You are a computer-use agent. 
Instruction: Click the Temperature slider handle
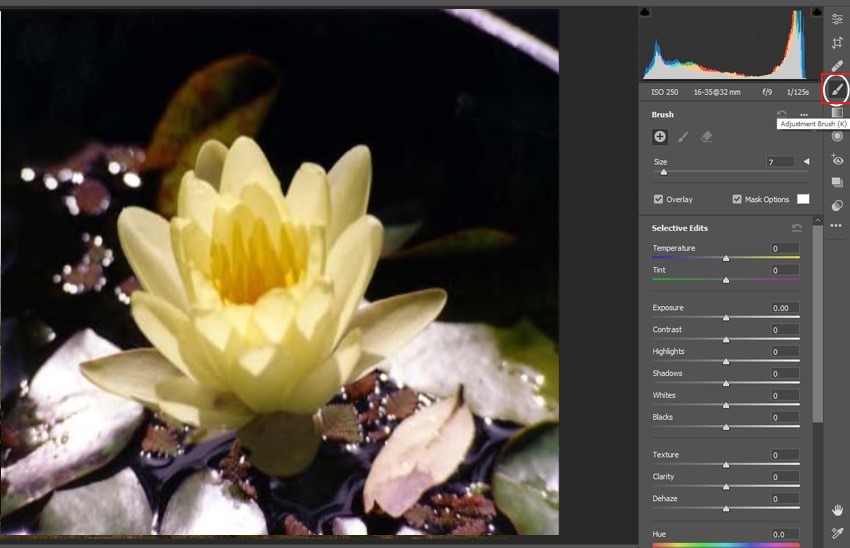[726, 258]
